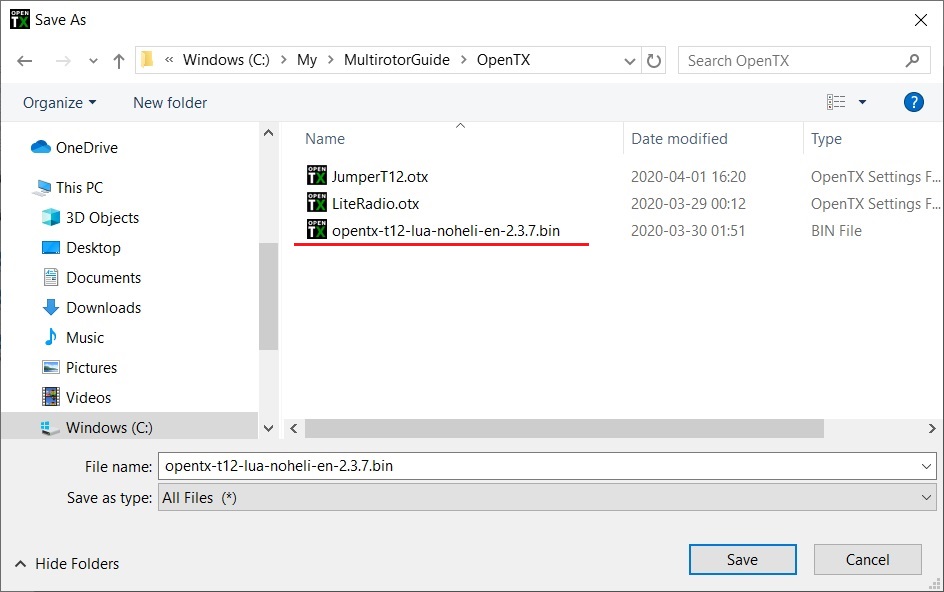Open the Music folder in sidebar

(x=73, y=338)
